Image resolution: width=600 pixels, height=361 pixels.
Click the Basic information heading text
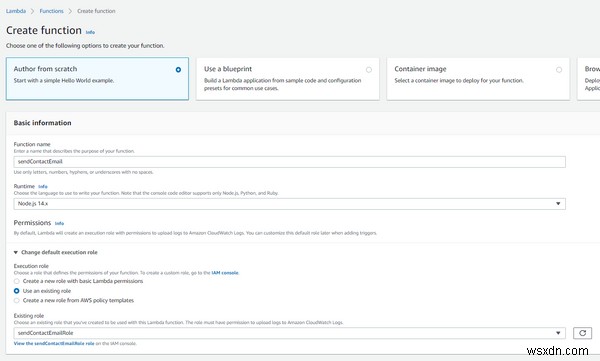pyautogui.click(x=42, y=123)
